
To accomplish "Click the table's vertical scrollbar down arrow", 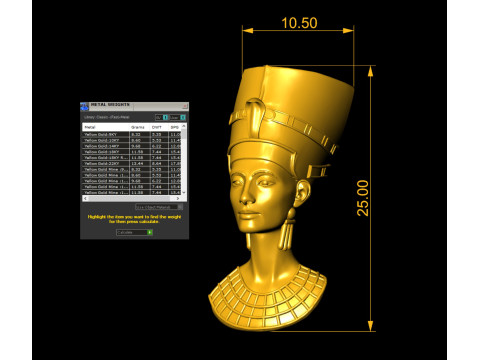I will point(184,192).
